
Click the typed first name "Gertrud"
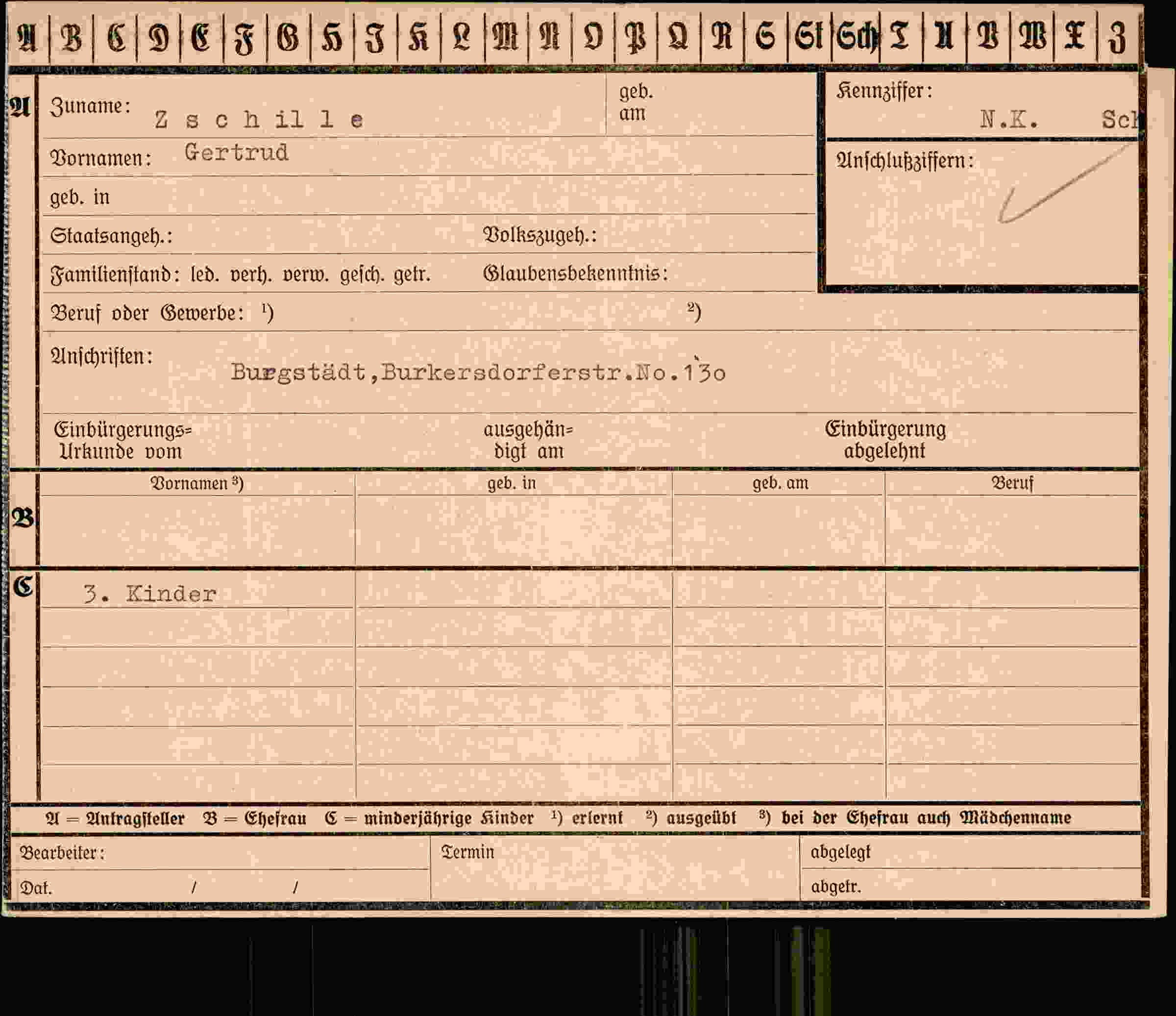pyautogui.click(x=237, y=152)
